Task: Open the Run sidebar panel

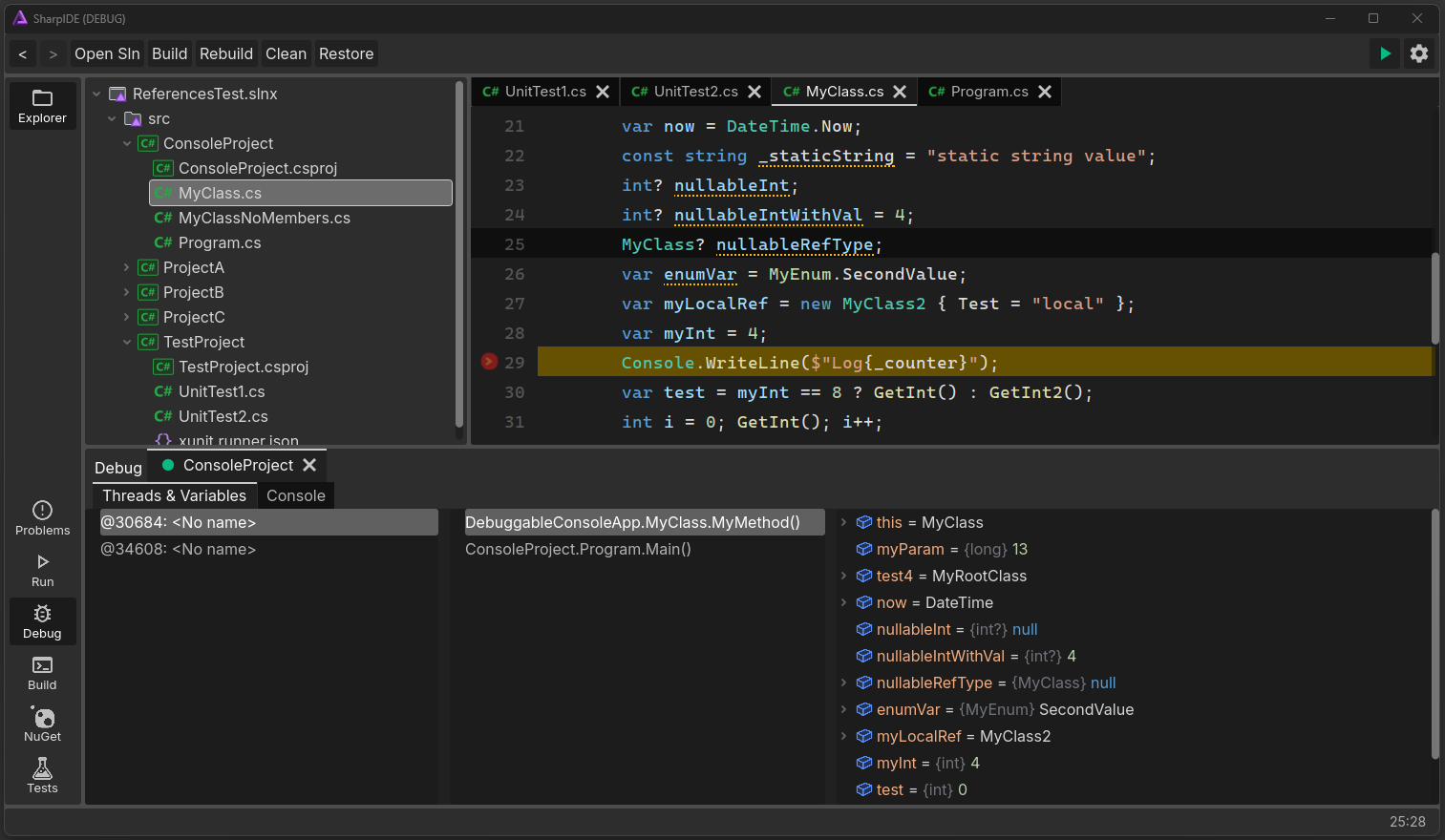Action: pyautogui.click(x=42, y=570)
